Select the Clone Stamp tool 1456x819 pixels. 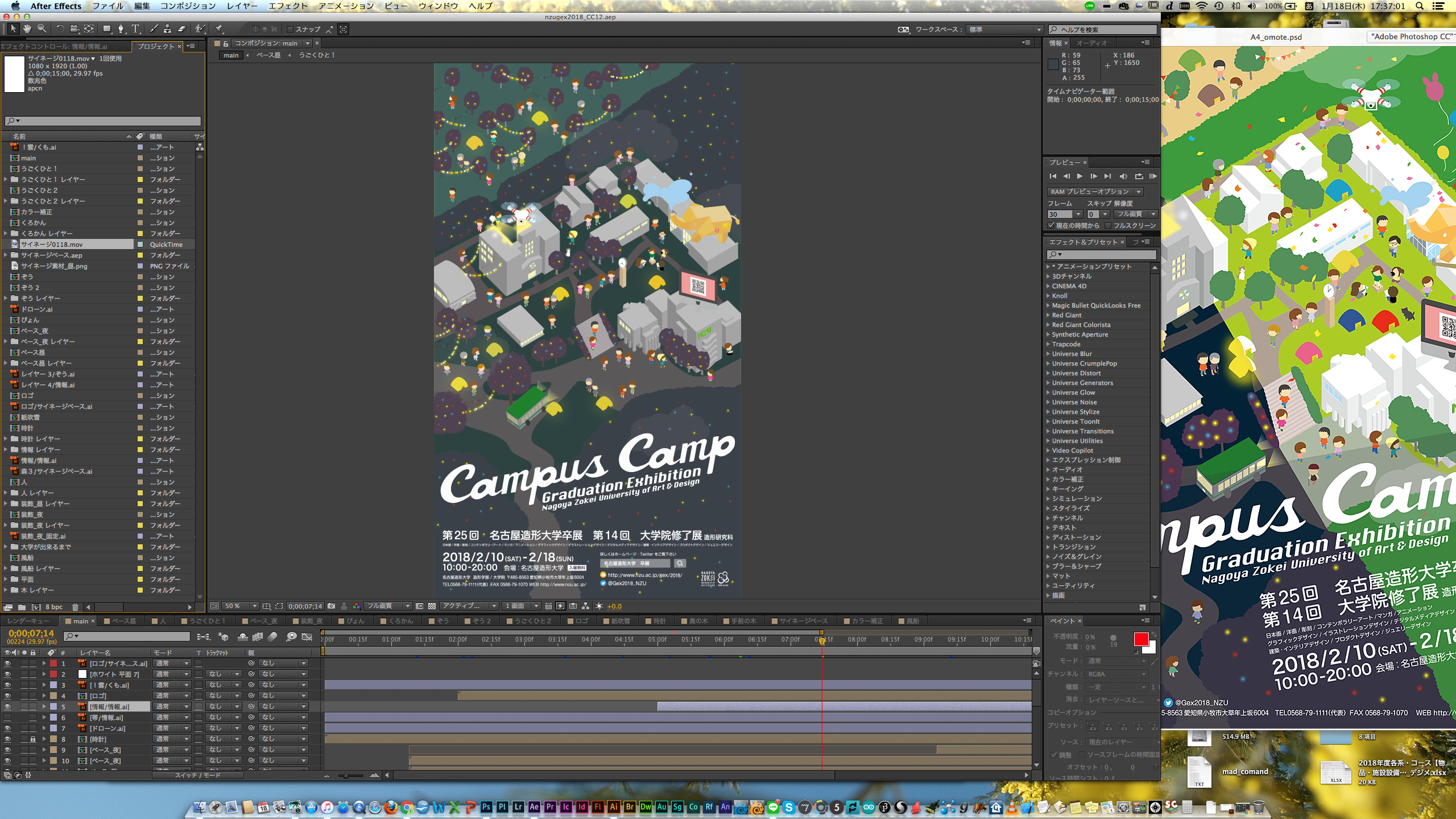[x=167, y=29]
